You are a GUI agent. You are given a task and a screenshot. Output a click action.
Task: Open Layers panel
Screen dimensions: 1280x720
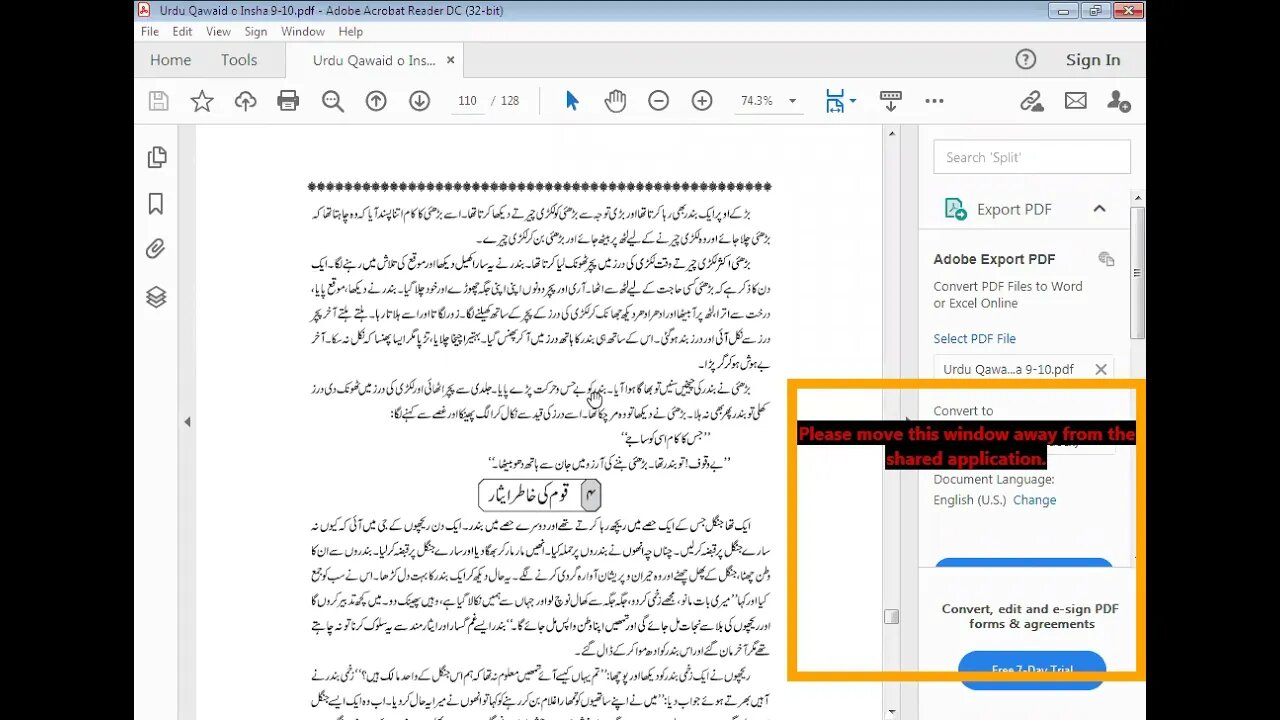[156, 297]
